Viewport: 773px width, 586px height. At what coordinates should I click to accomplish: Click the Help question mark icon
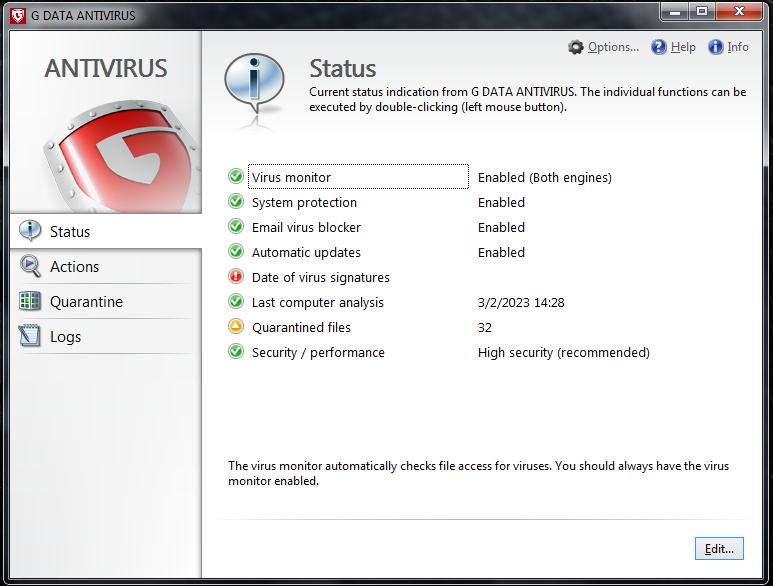[x=659, y=47]
